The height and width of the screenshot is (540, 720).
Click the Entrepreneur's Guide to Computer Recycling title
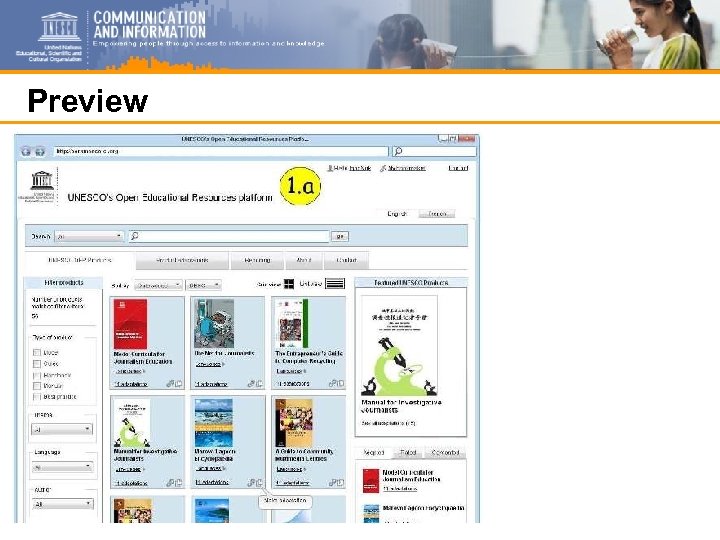click(309, 357)
